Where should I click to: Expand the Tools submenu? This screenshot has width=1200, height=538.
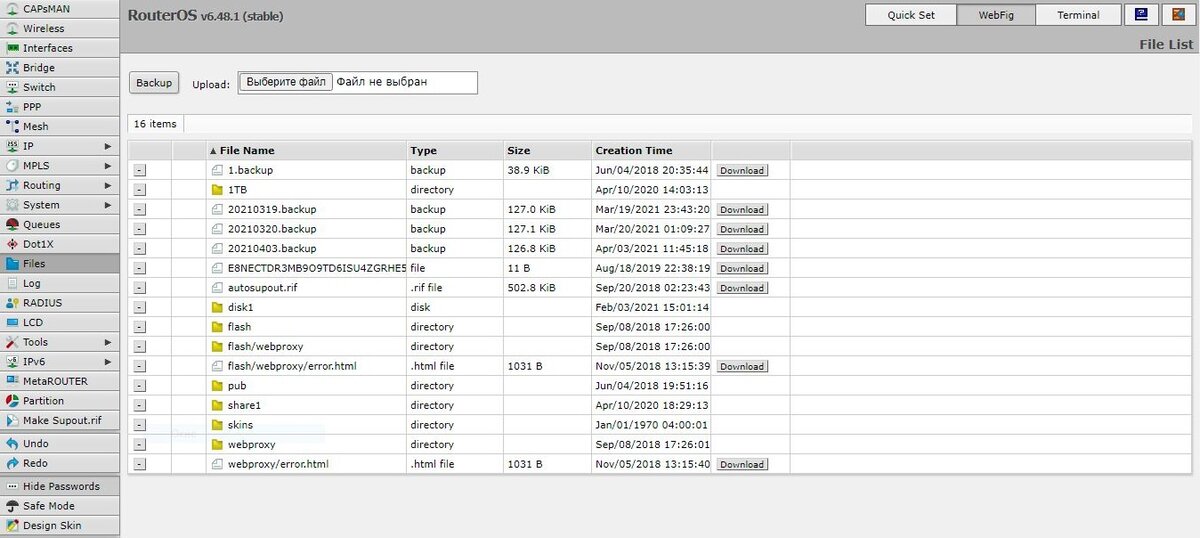(x=60, y=342)
